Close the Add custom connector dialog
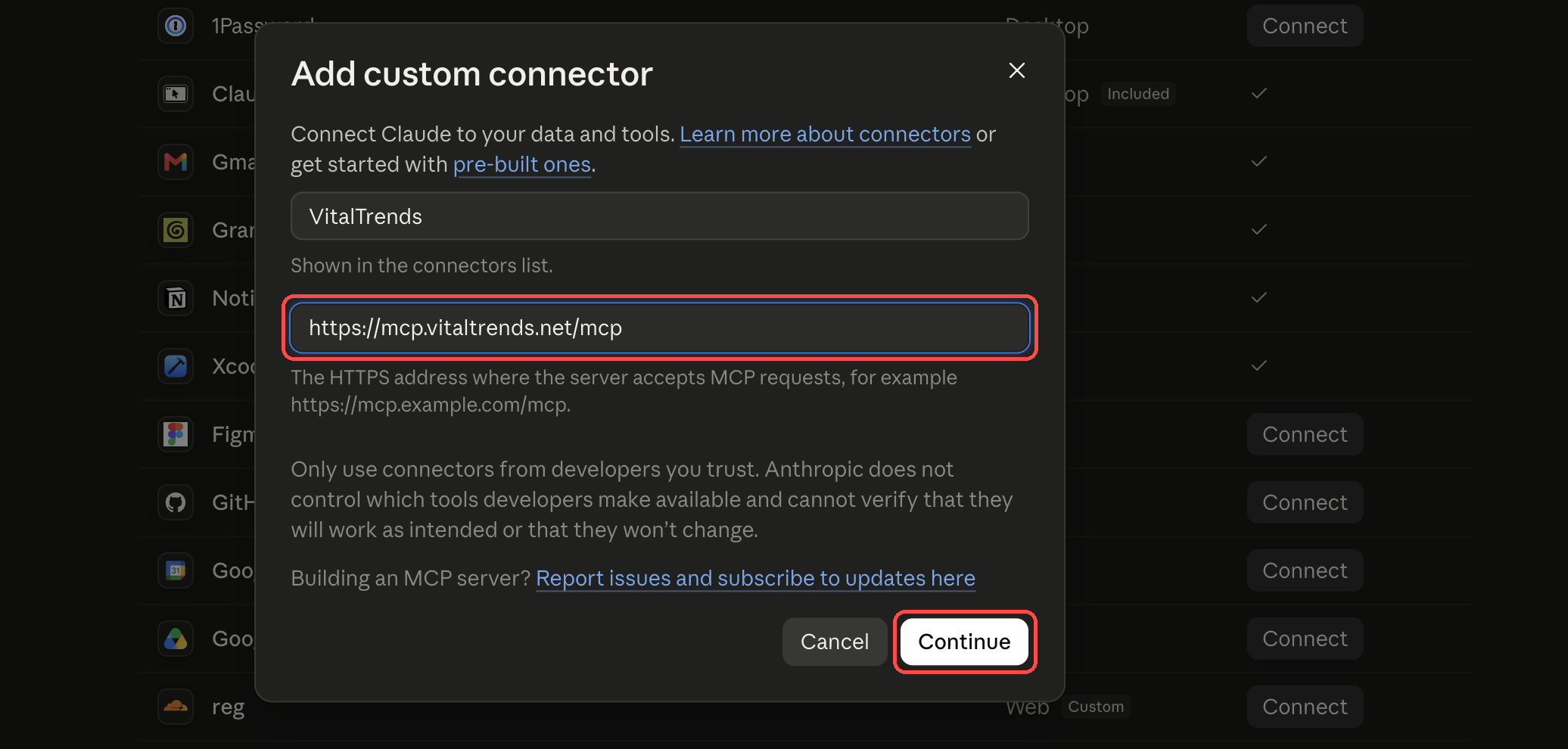 [1016, 70]
